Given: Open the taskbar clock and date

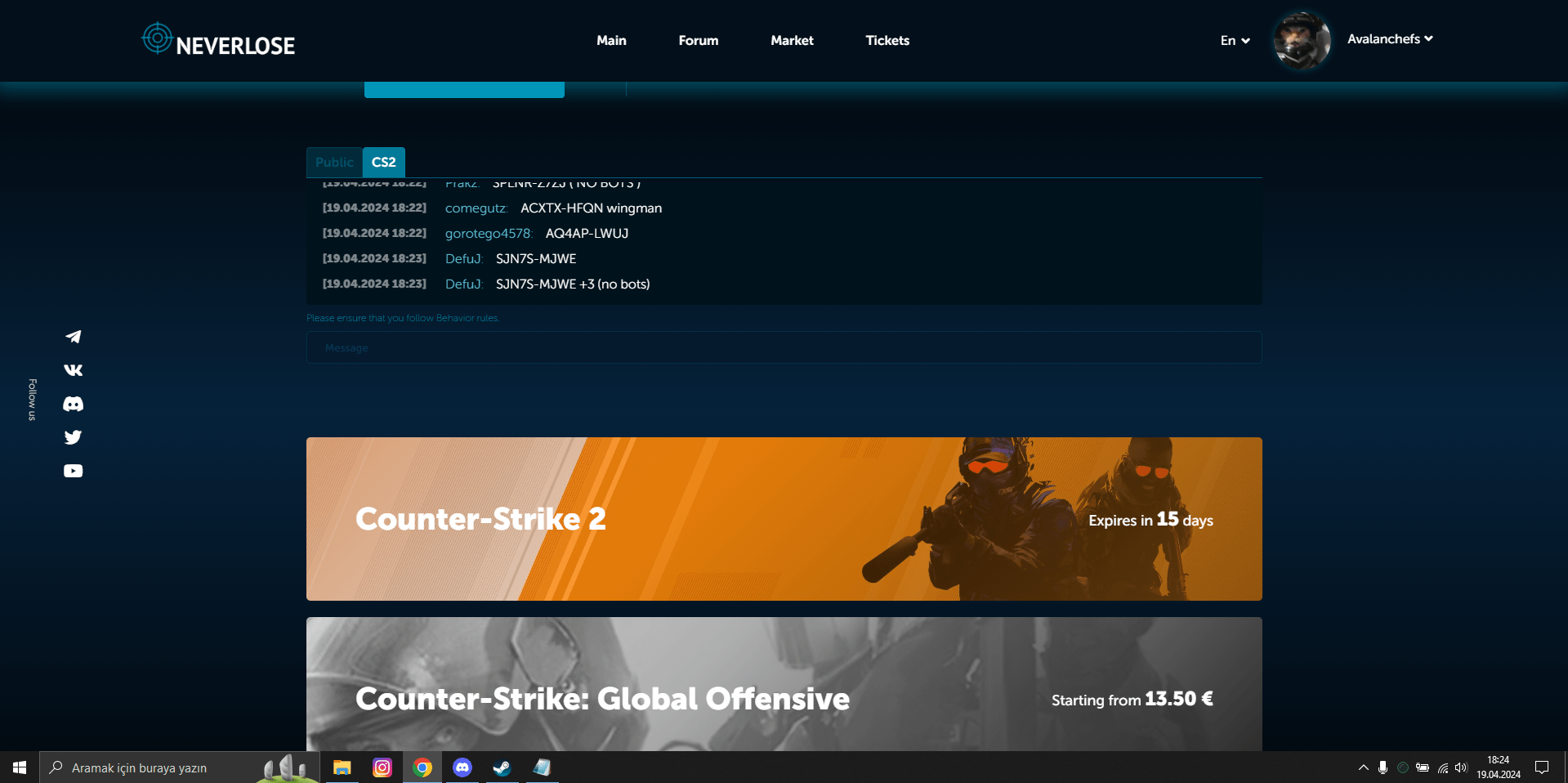Looking at the screenshot, I should click(x=1499, y=767).
